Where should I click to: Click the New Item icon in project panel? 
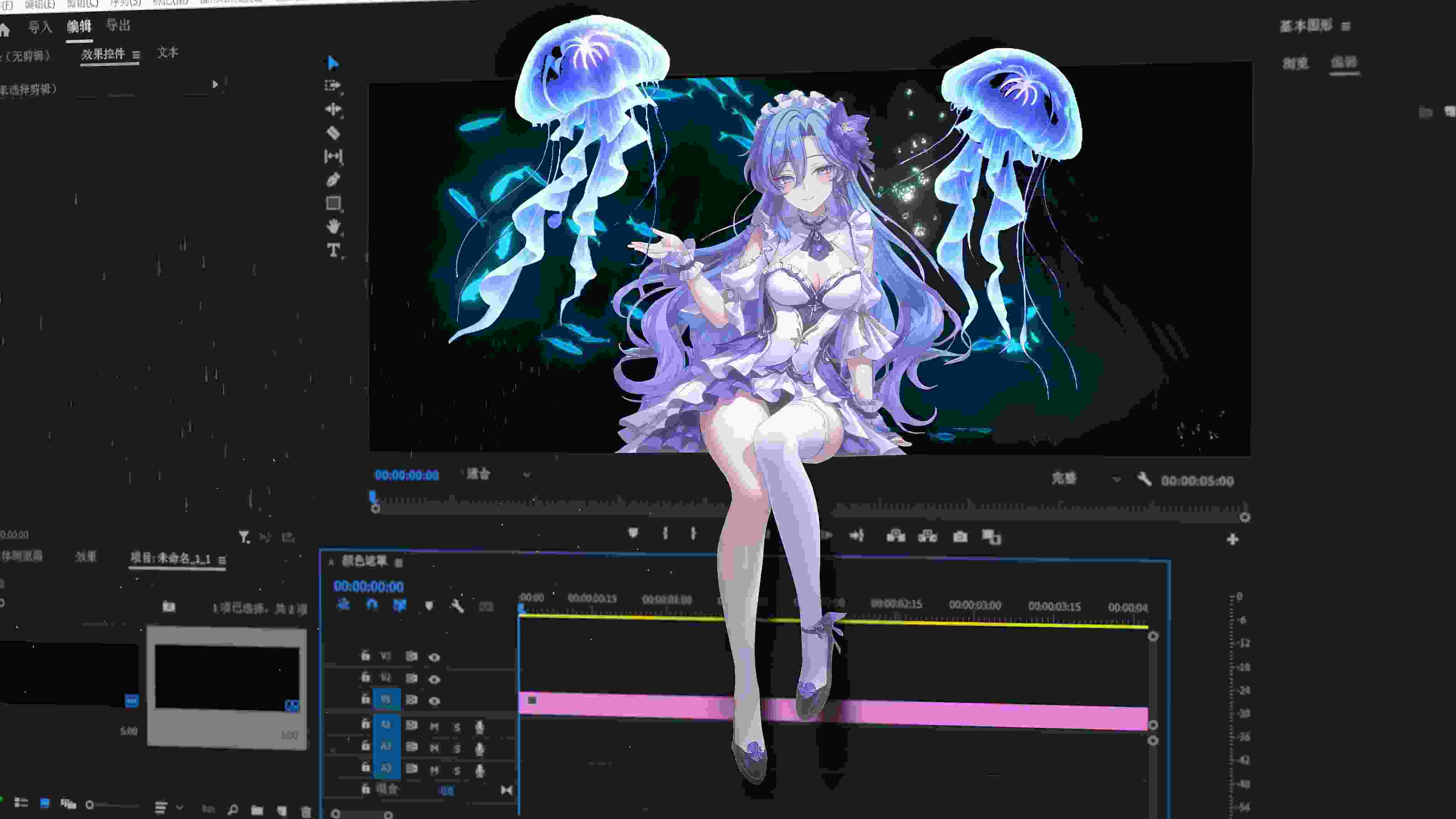click(x=282, y=812)
